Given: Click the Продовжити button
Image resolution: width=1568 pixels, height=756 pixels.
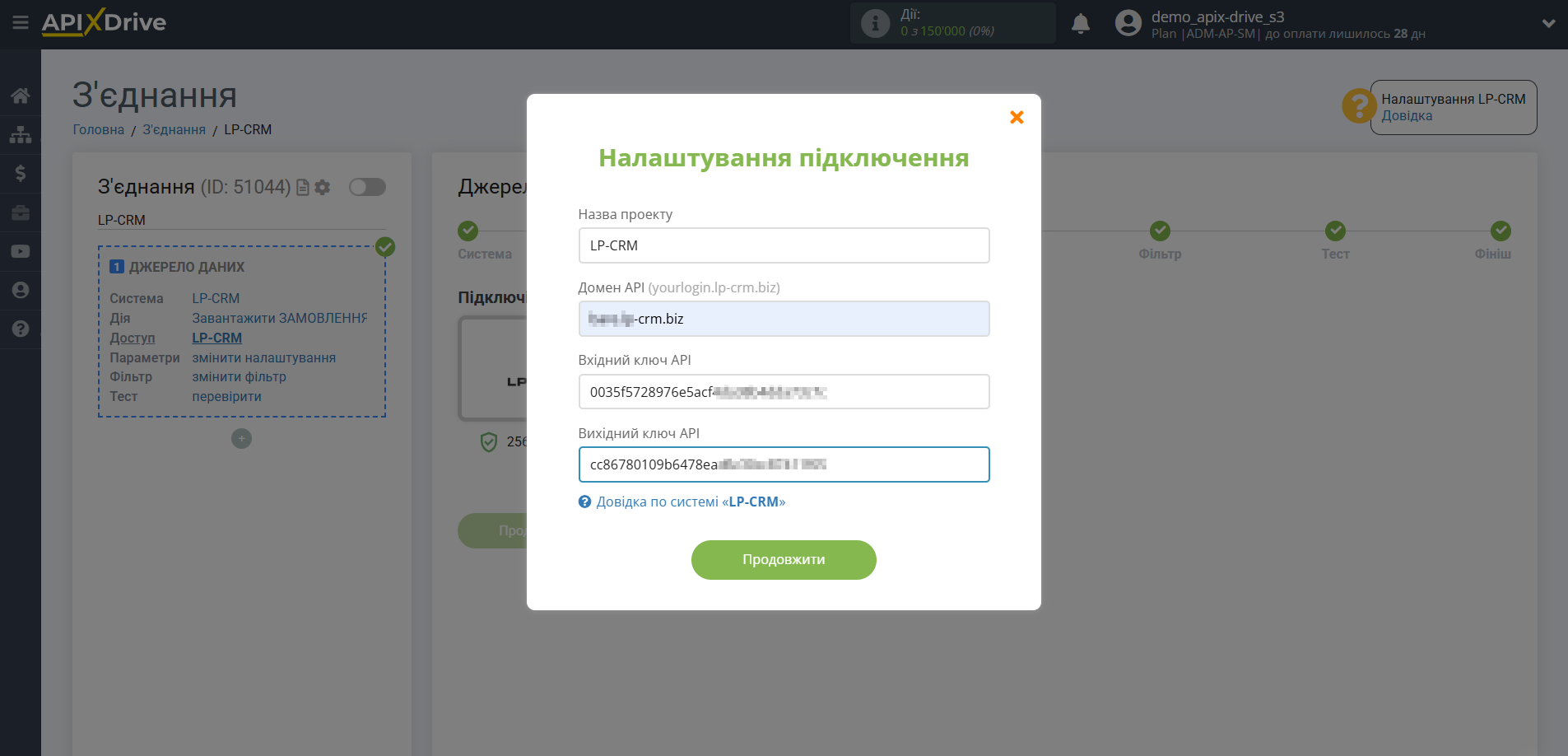Looking at the screenshot, I should 784,560.
